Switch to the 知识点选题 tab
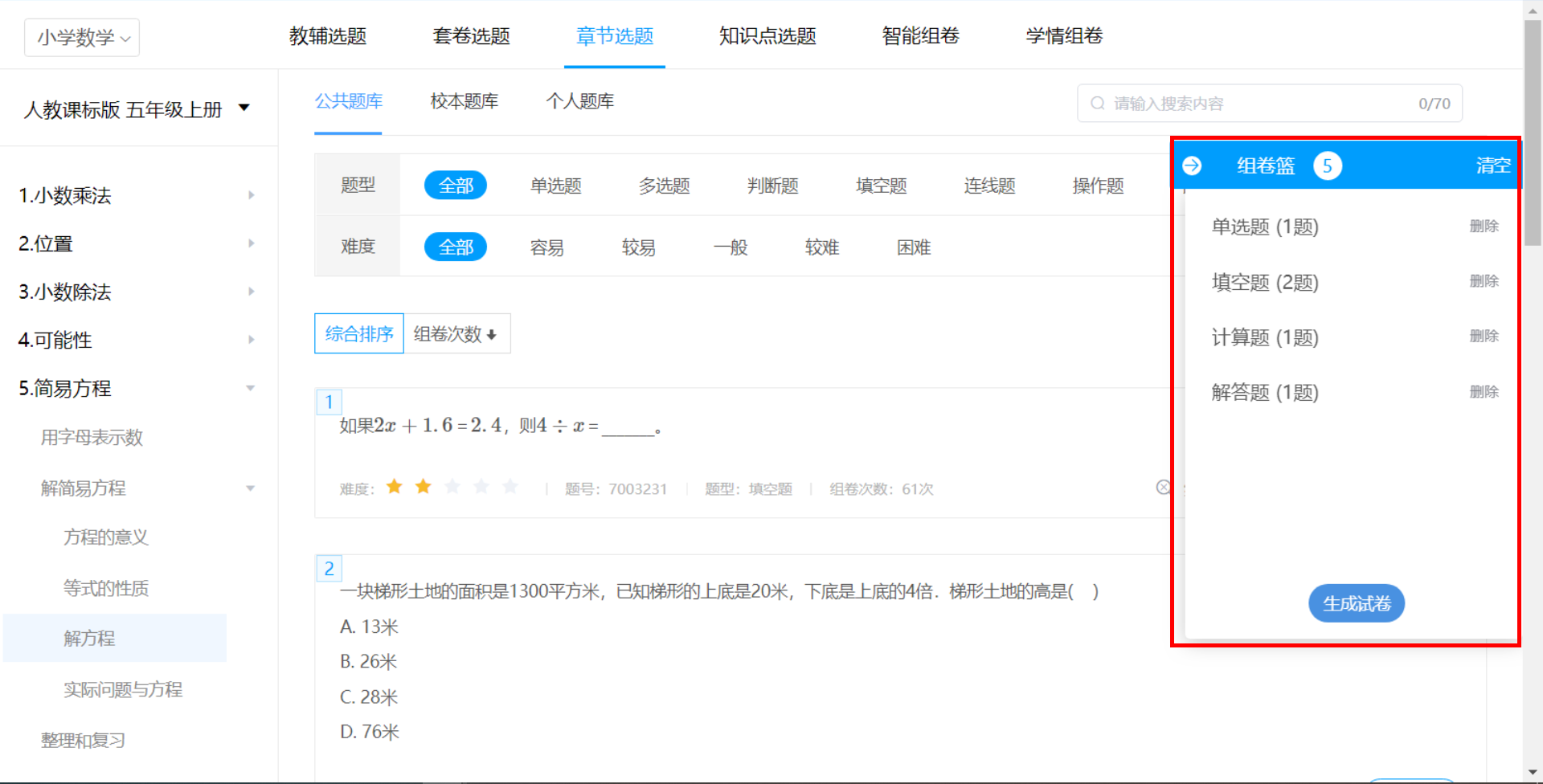1543x784 pixels. click(767, 36)
